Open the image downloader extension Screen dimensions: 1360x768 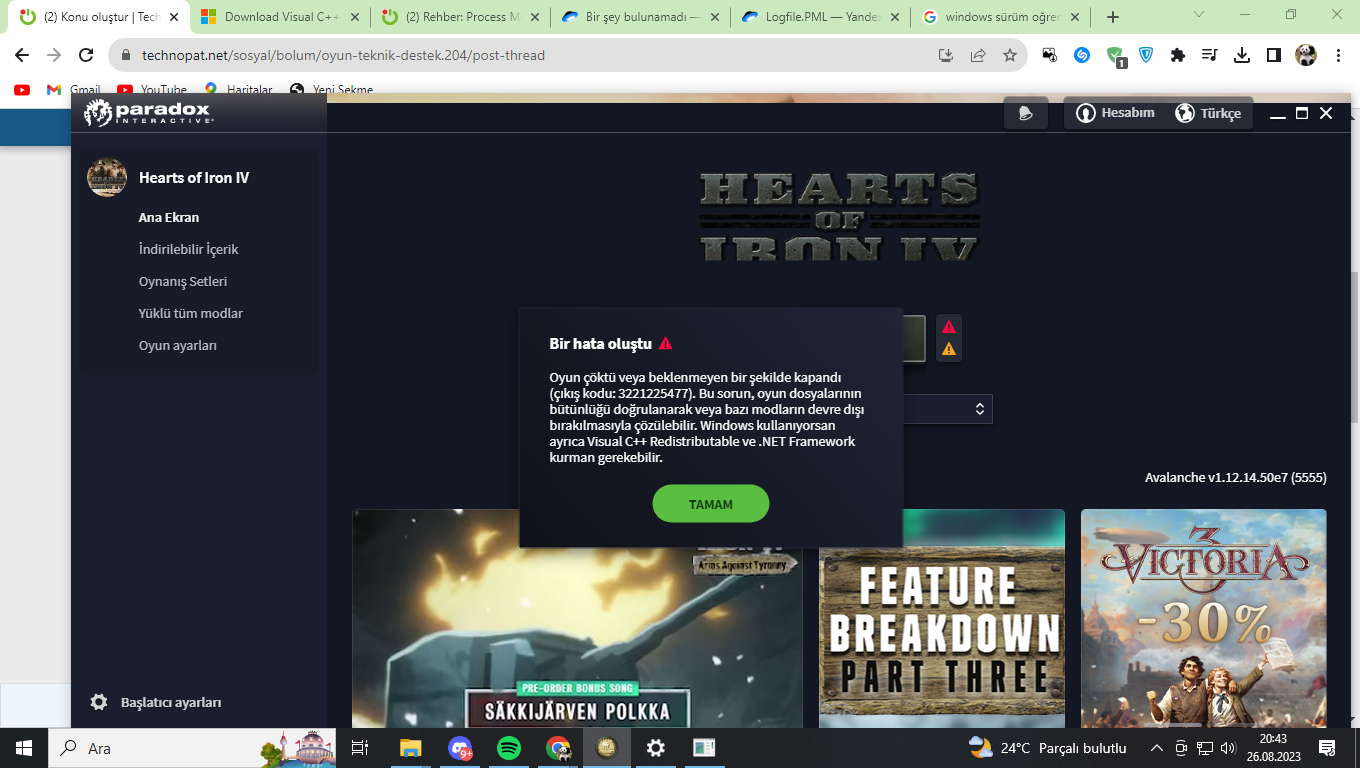(1050, 55)
